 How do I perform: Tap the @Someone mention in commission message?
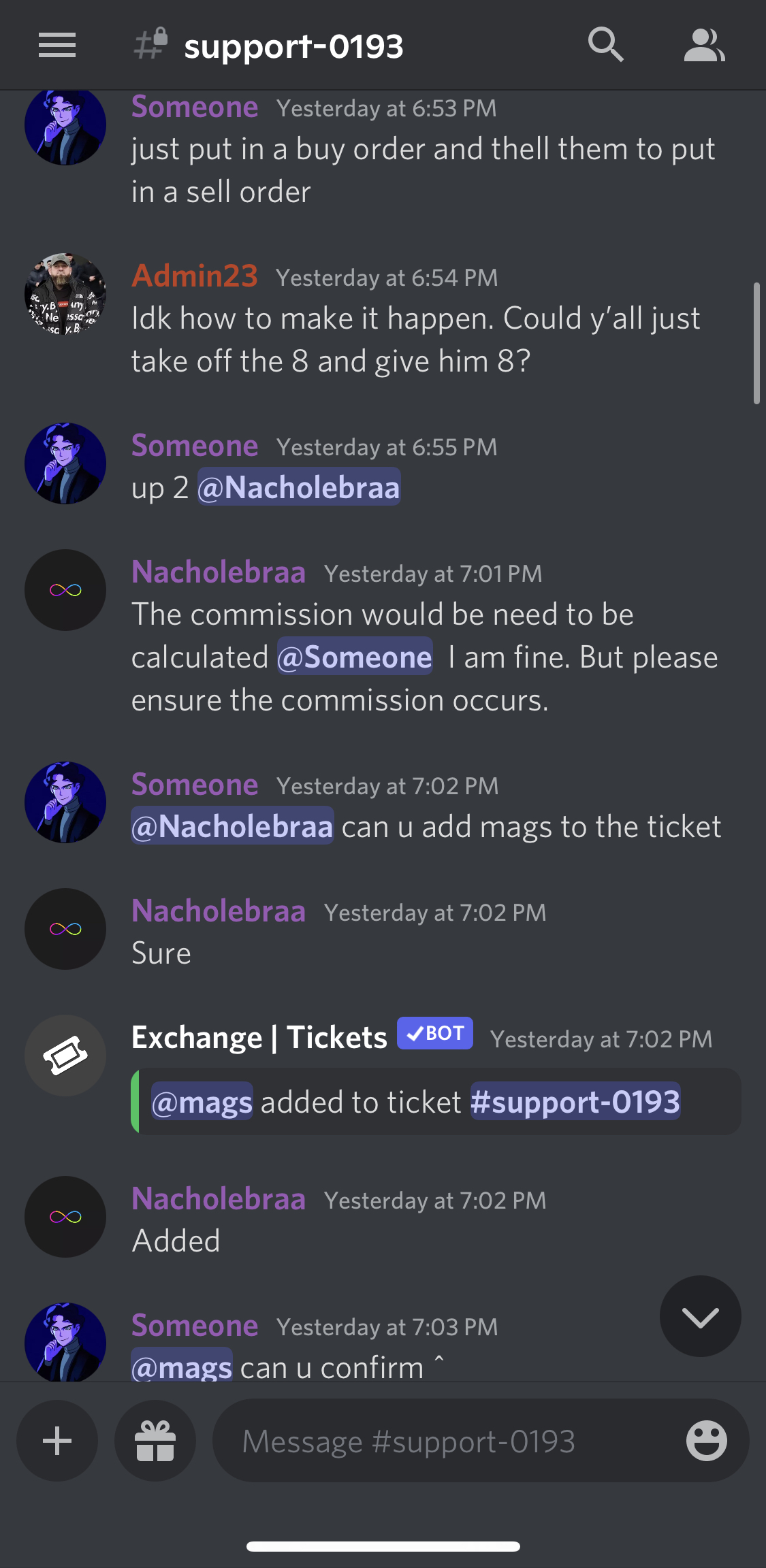[355, 657]
